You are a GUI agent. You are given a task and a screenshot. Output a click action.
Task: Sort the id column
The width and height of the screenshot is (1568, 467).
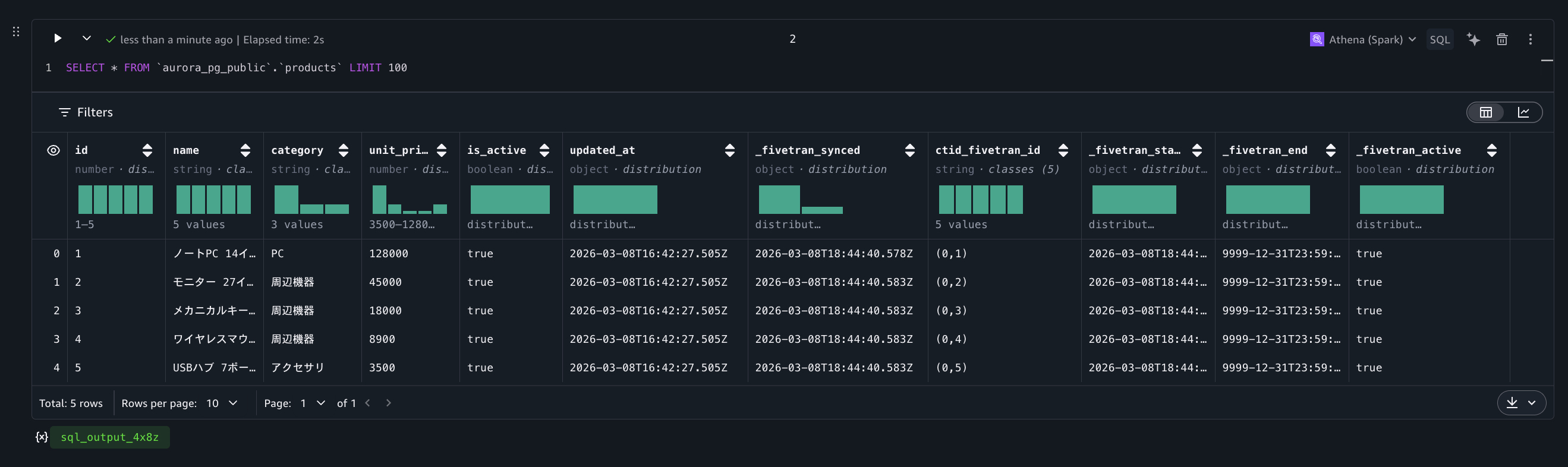147,150
